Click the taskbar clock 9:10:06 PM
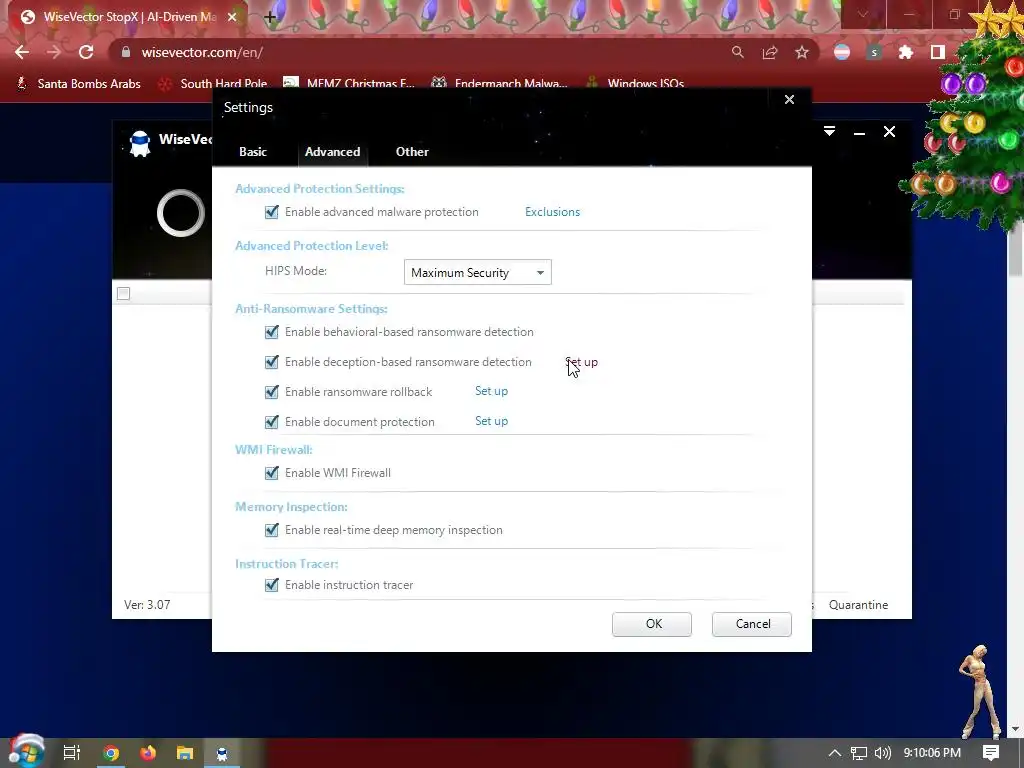The image size is (1024, 768). pos(932,753)
